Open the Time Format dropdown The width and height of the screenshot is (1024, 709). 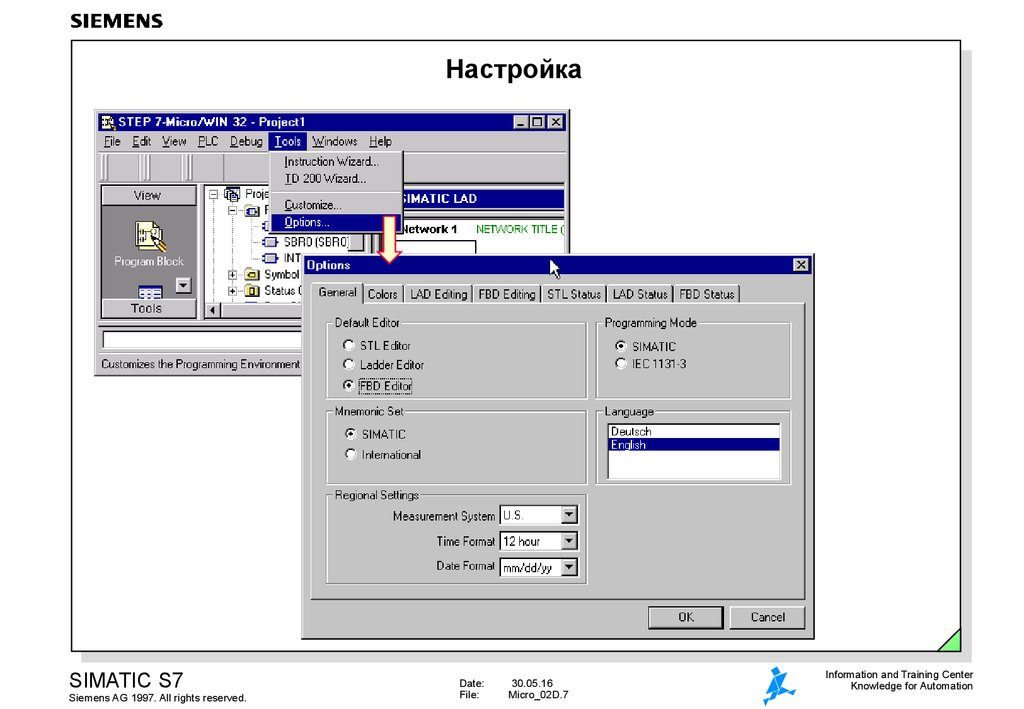[x=569, y=541]
